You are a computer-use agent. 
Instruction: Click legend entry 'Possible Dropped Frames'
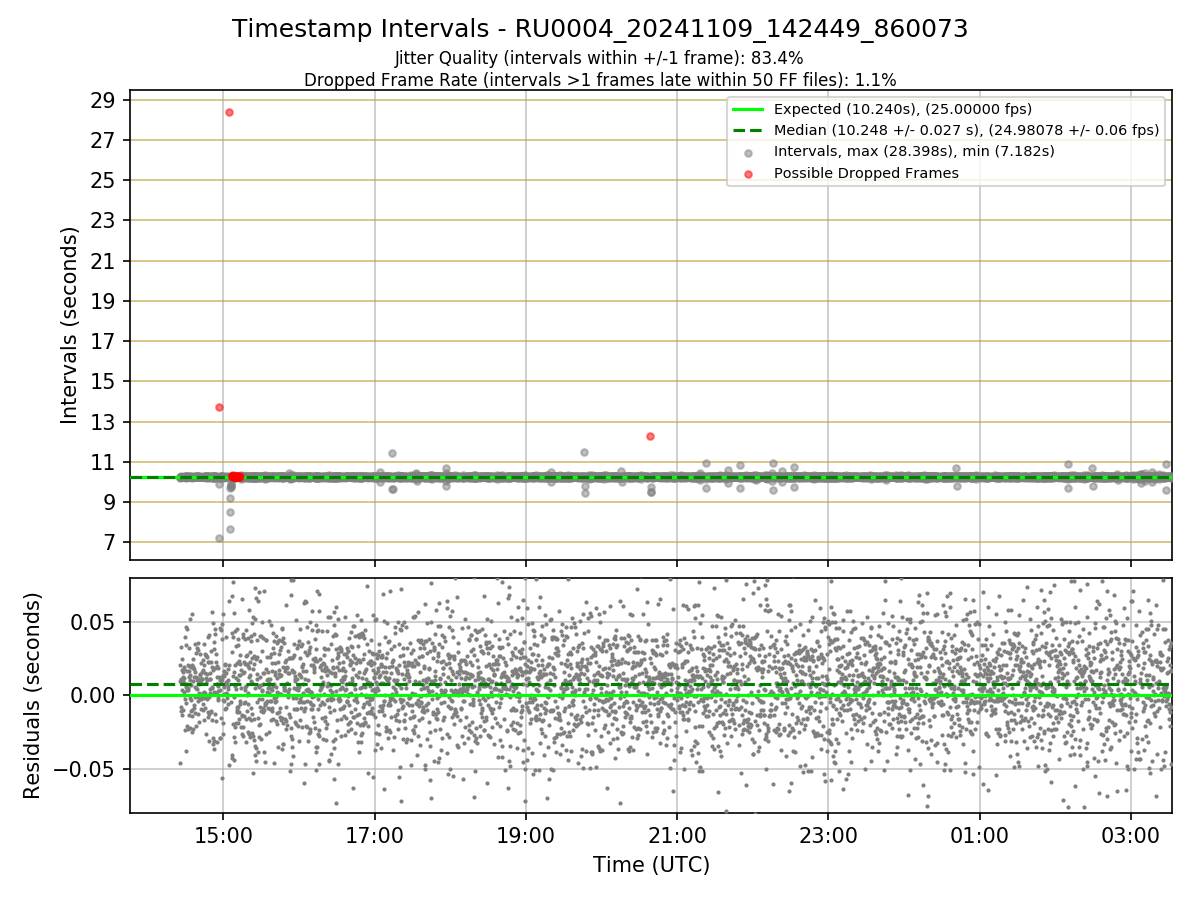tap(866, 173)
